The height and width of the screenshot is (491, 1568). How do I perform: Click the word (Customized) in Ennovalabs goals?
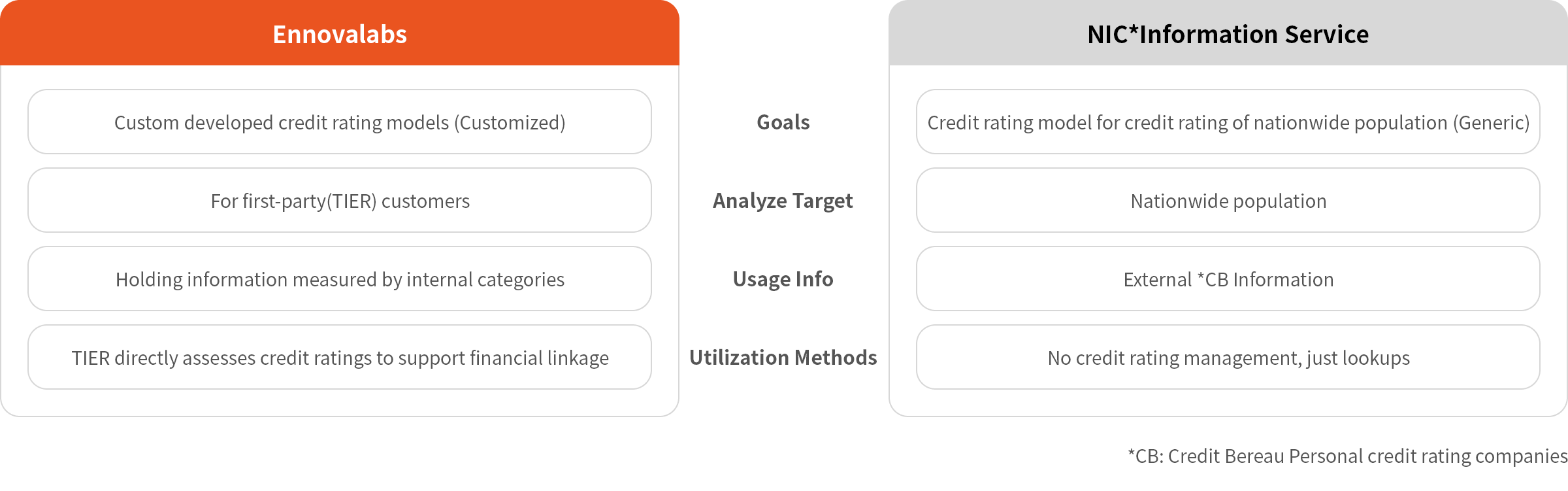[510, 122]
